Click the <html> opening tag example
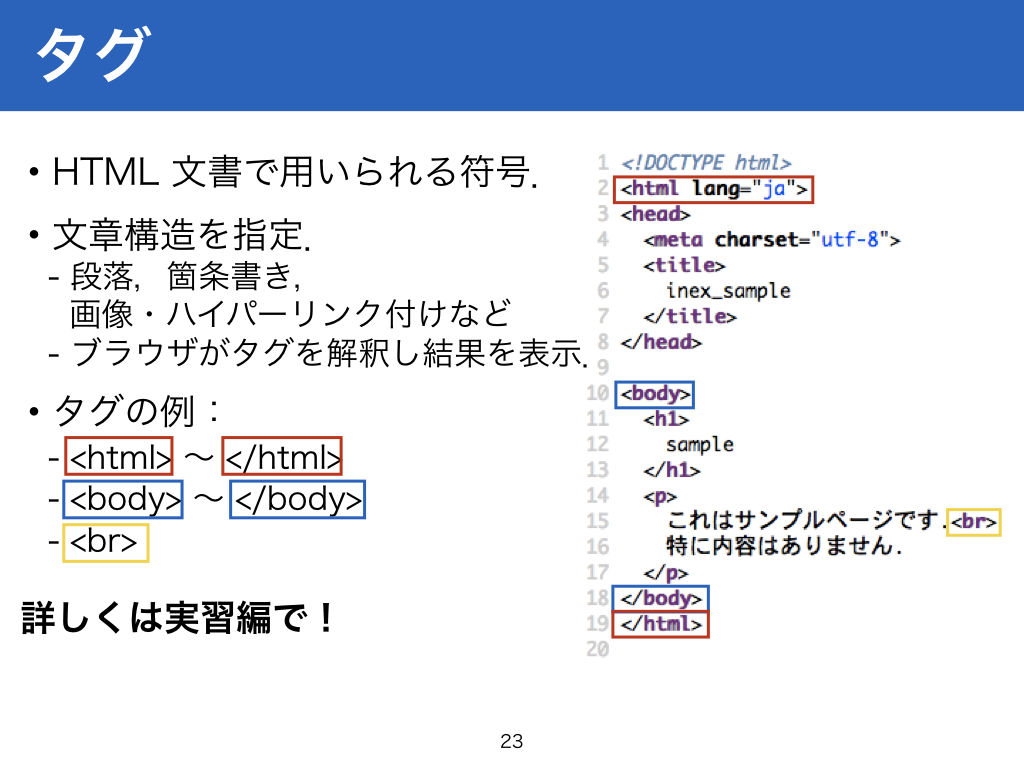Image resolution: width=1024 pixels, height=768 pixels. point(119,456)
